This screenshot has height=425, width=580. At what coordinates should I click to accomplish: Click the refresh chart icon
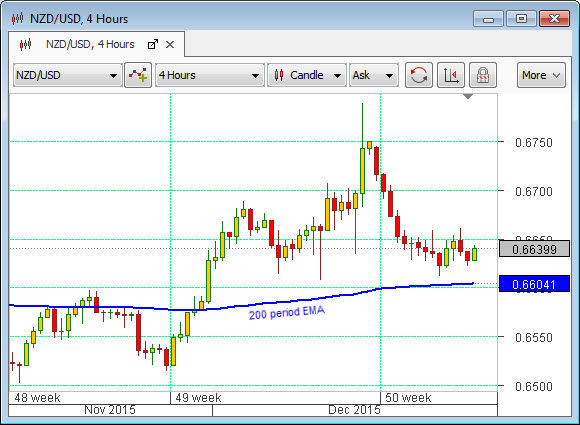point(419,75)
